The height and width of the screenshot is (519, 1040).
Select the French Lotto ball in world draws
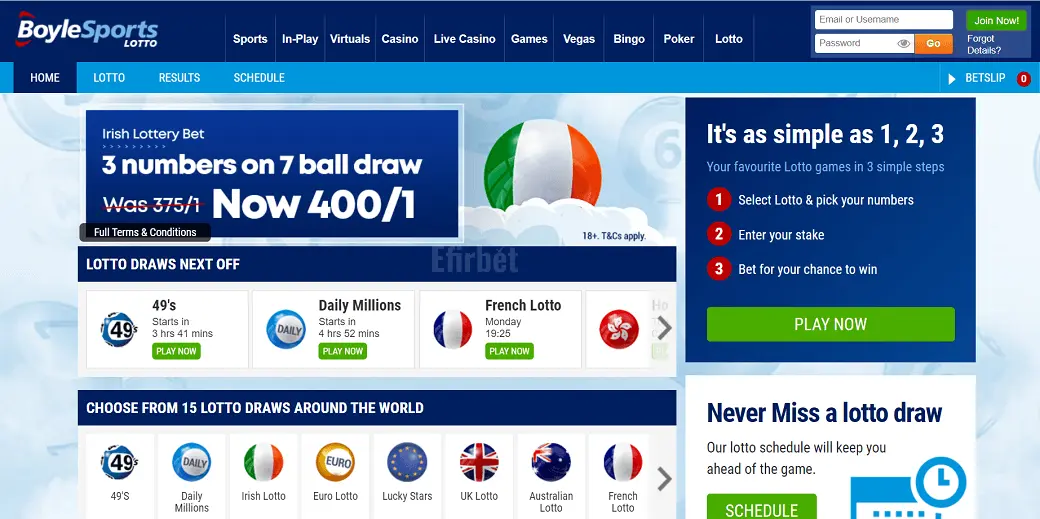click(623, 462)
